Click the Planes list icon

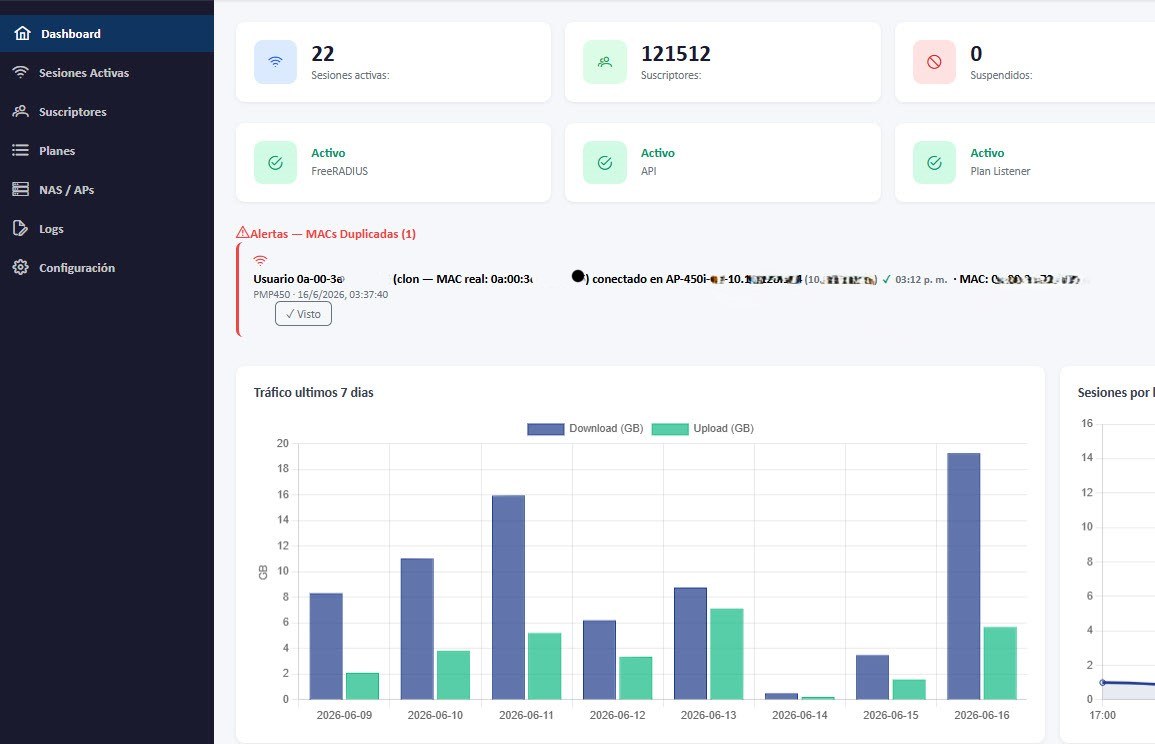tap(21, 150)
